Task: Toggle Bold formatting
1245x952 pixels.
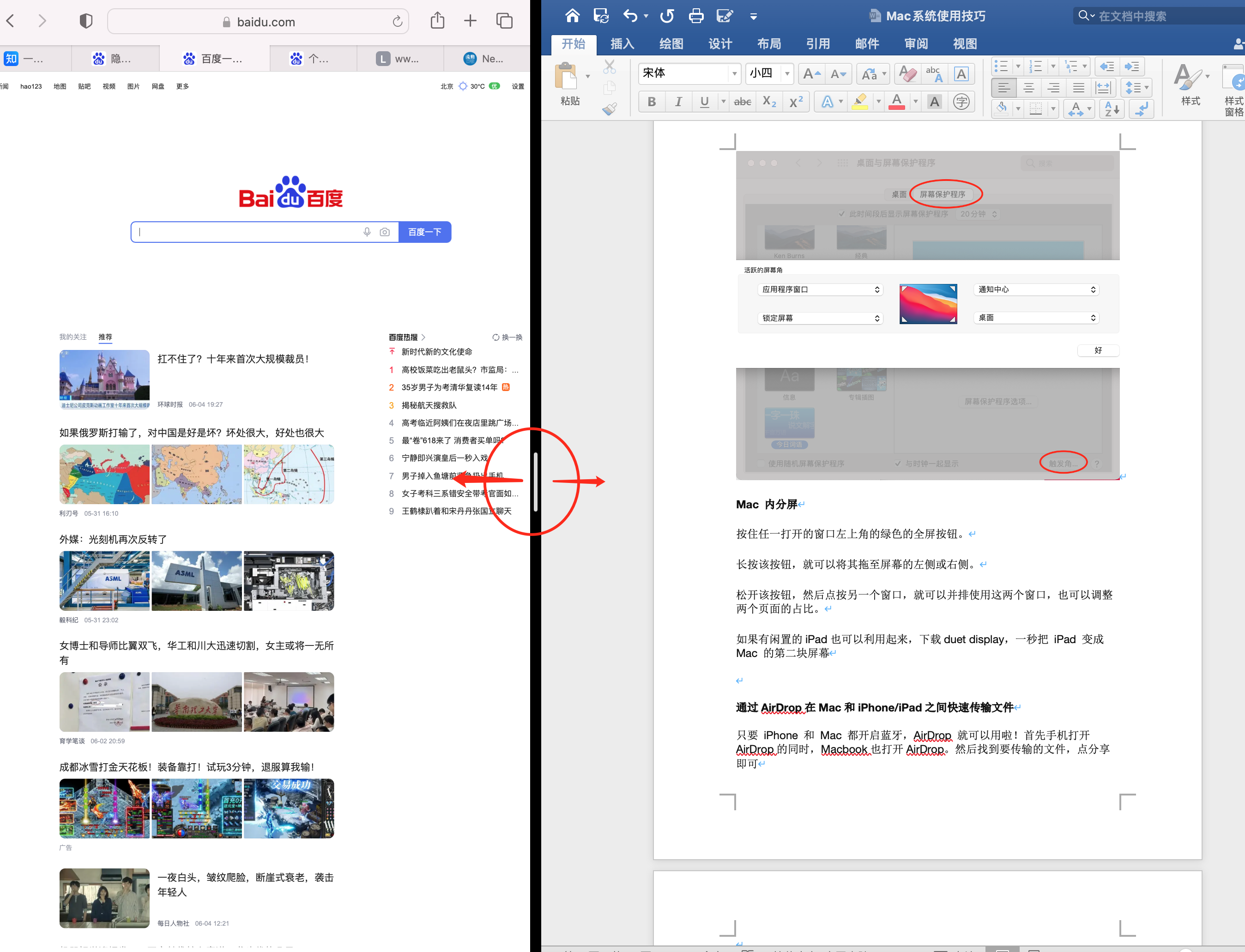Action: click(652, 102)
